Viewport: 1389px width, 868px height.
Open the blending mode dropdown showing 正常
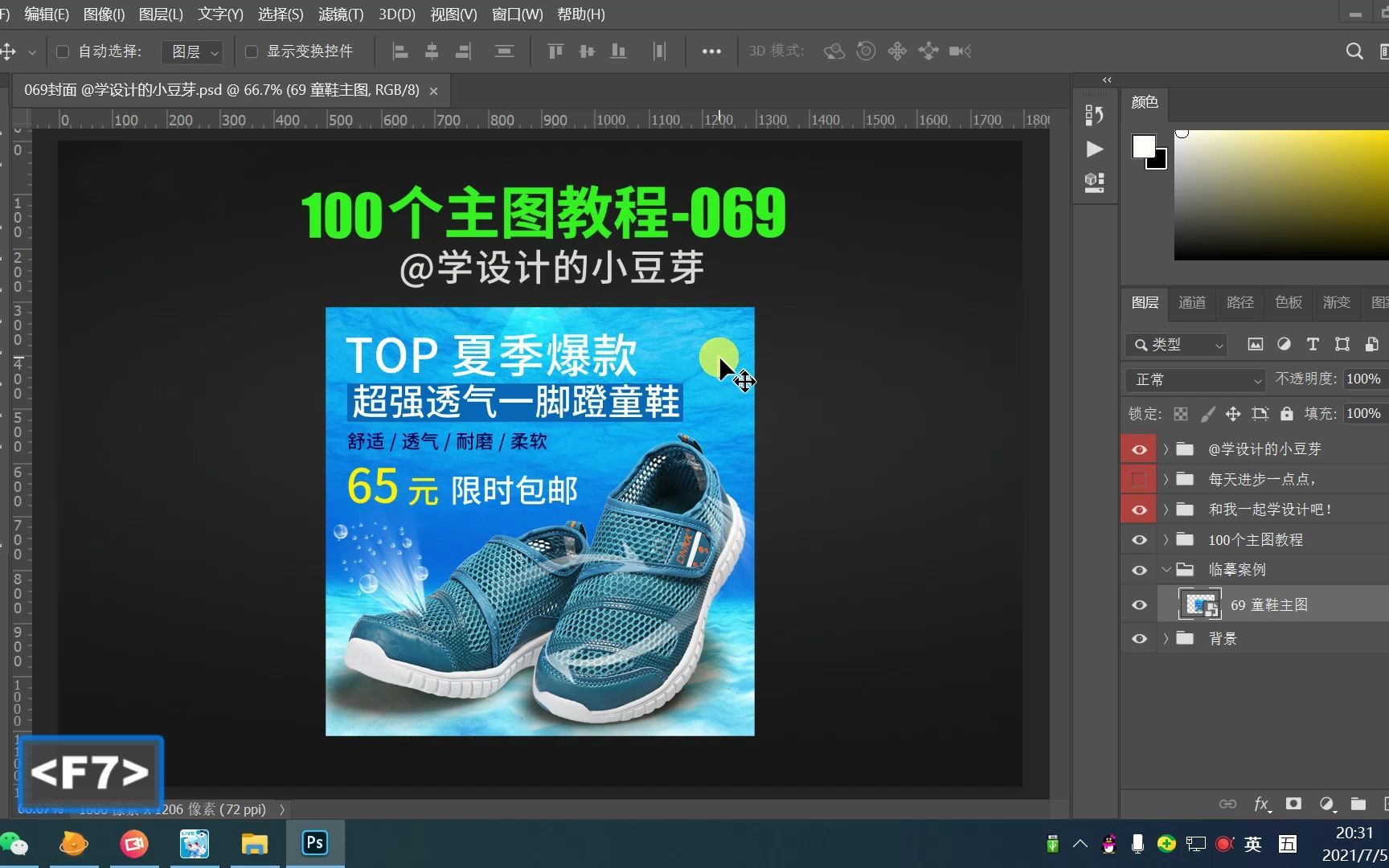[x=1194, y=379]
